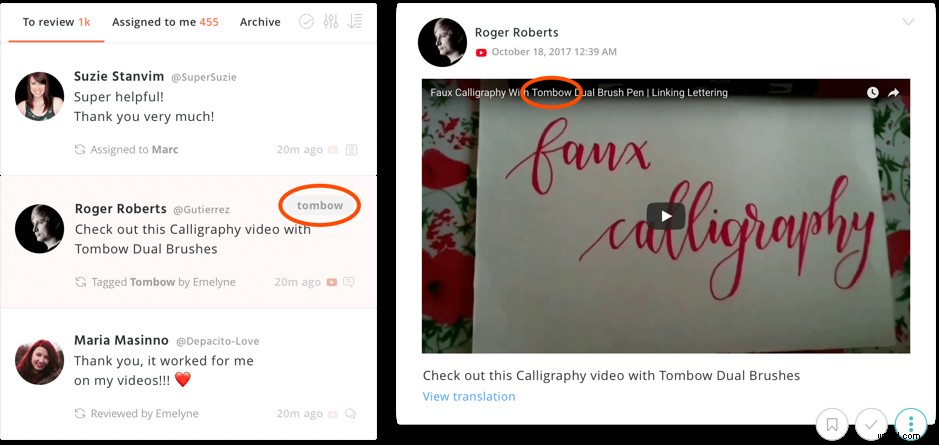
Task: Open the filter sliders icon in the inbox header
Action: click(331, 22)
